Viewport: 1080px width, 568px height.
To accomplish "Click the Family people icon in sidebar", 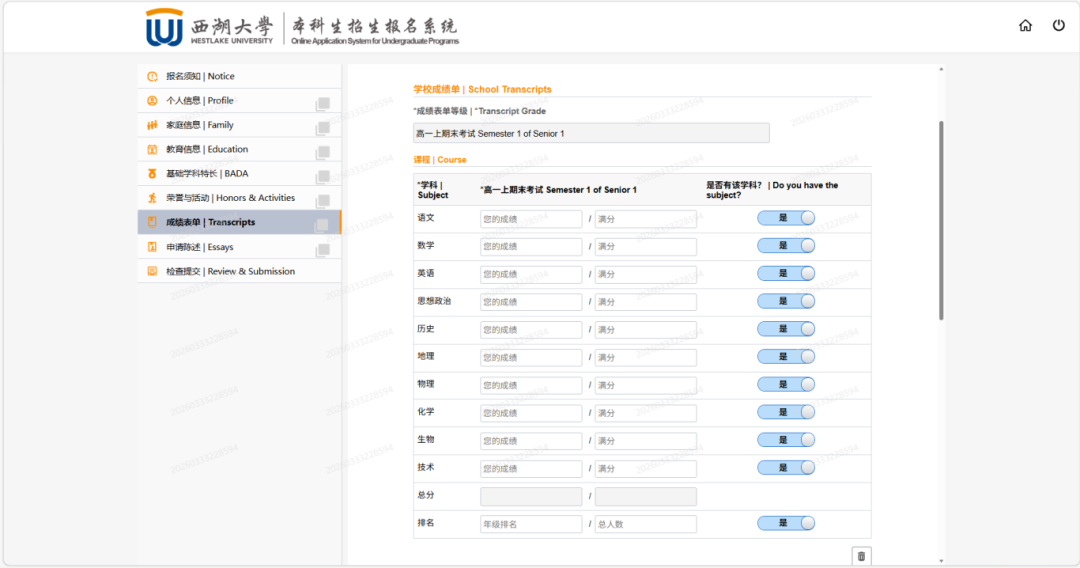I will [x=152, y=125].
